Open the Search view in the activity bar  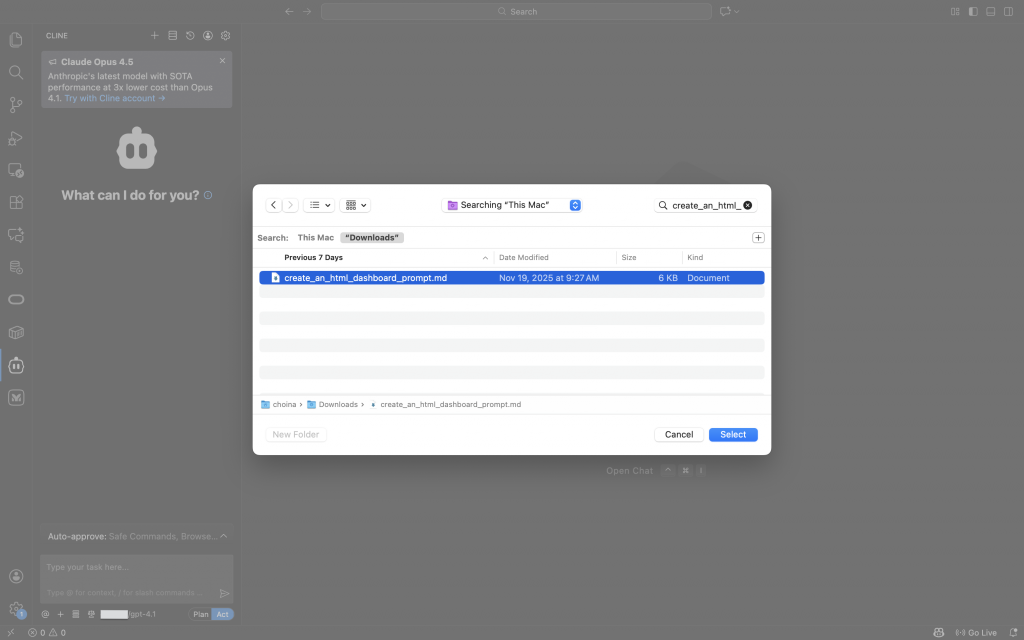point(15,72)
